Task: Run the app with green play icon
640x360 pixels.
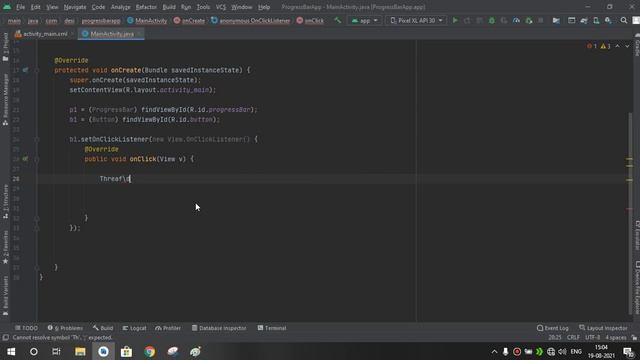Action: point(455,20)
